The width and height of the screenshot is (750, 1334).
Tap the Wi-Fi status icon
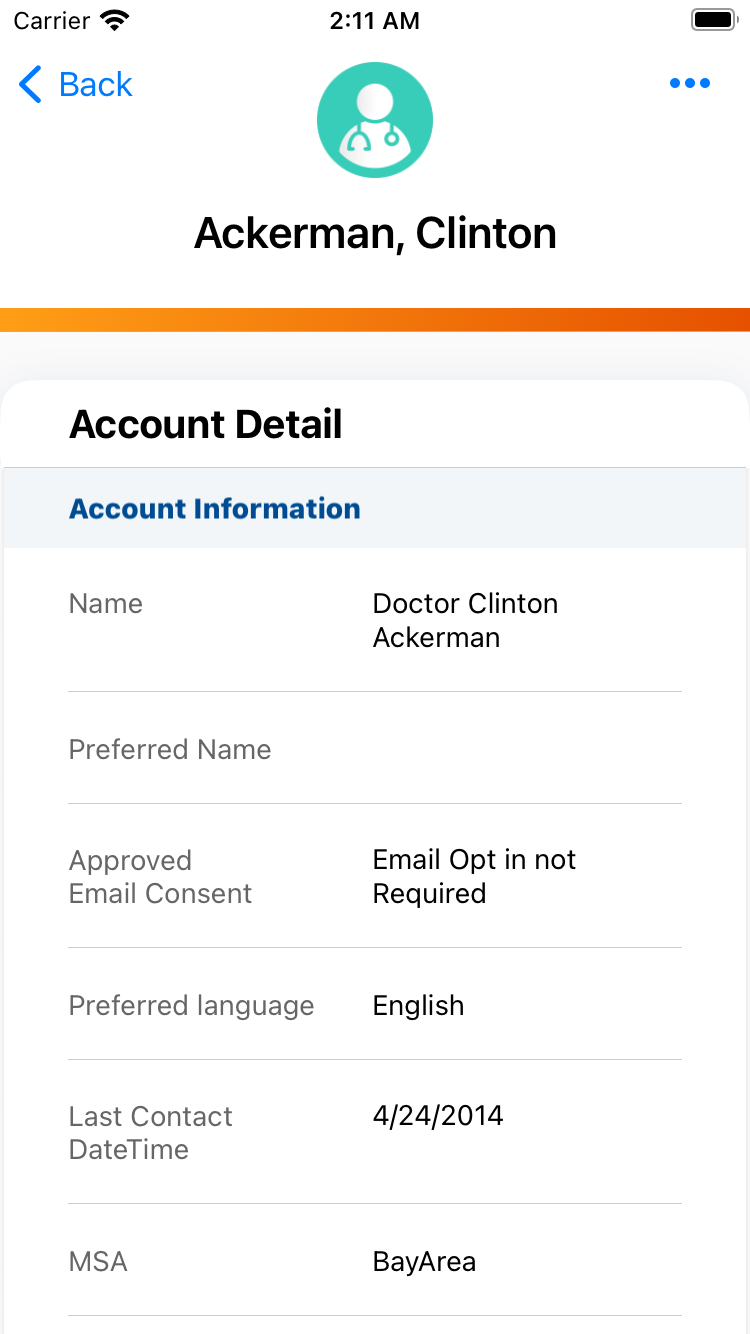[x=115, y=21]
